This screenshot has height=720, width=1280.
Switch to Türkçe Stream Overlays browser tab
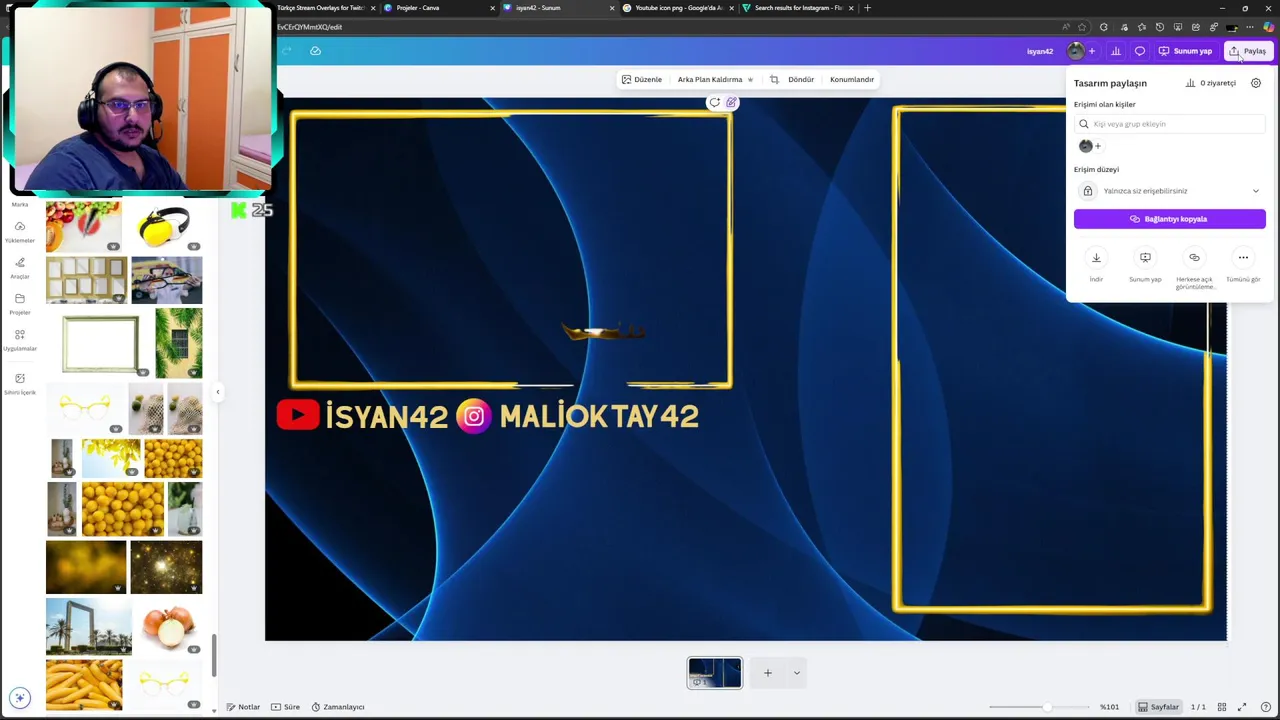(x=320, y=8)
